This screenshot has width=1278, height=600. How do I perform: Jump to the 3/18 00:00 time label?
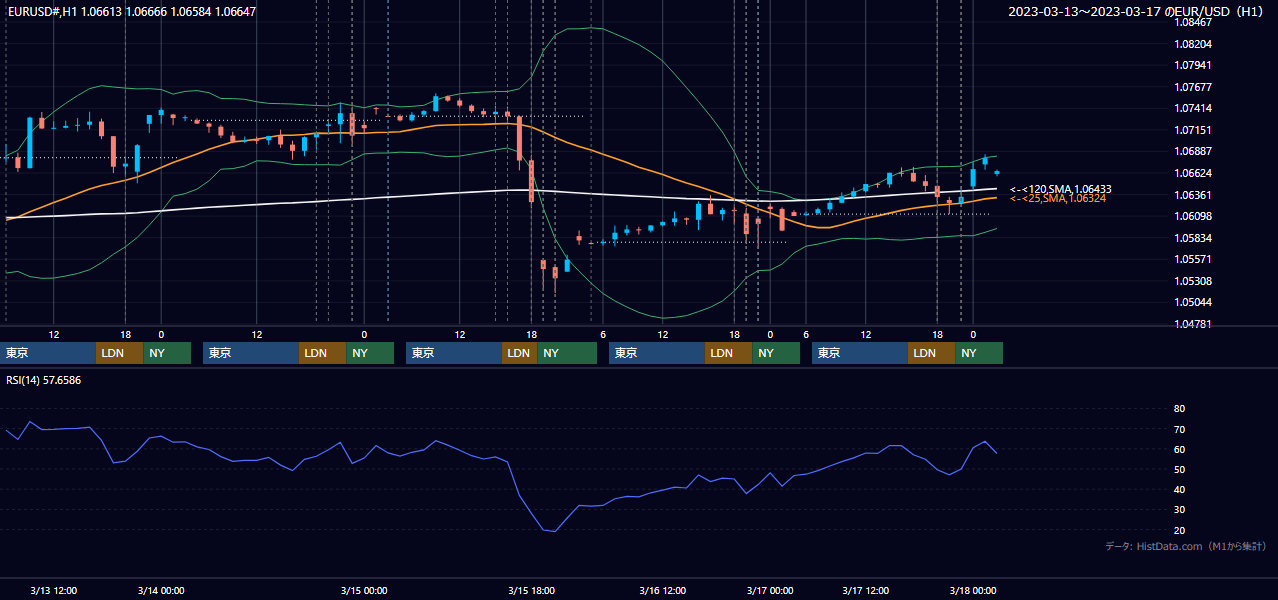973,590
